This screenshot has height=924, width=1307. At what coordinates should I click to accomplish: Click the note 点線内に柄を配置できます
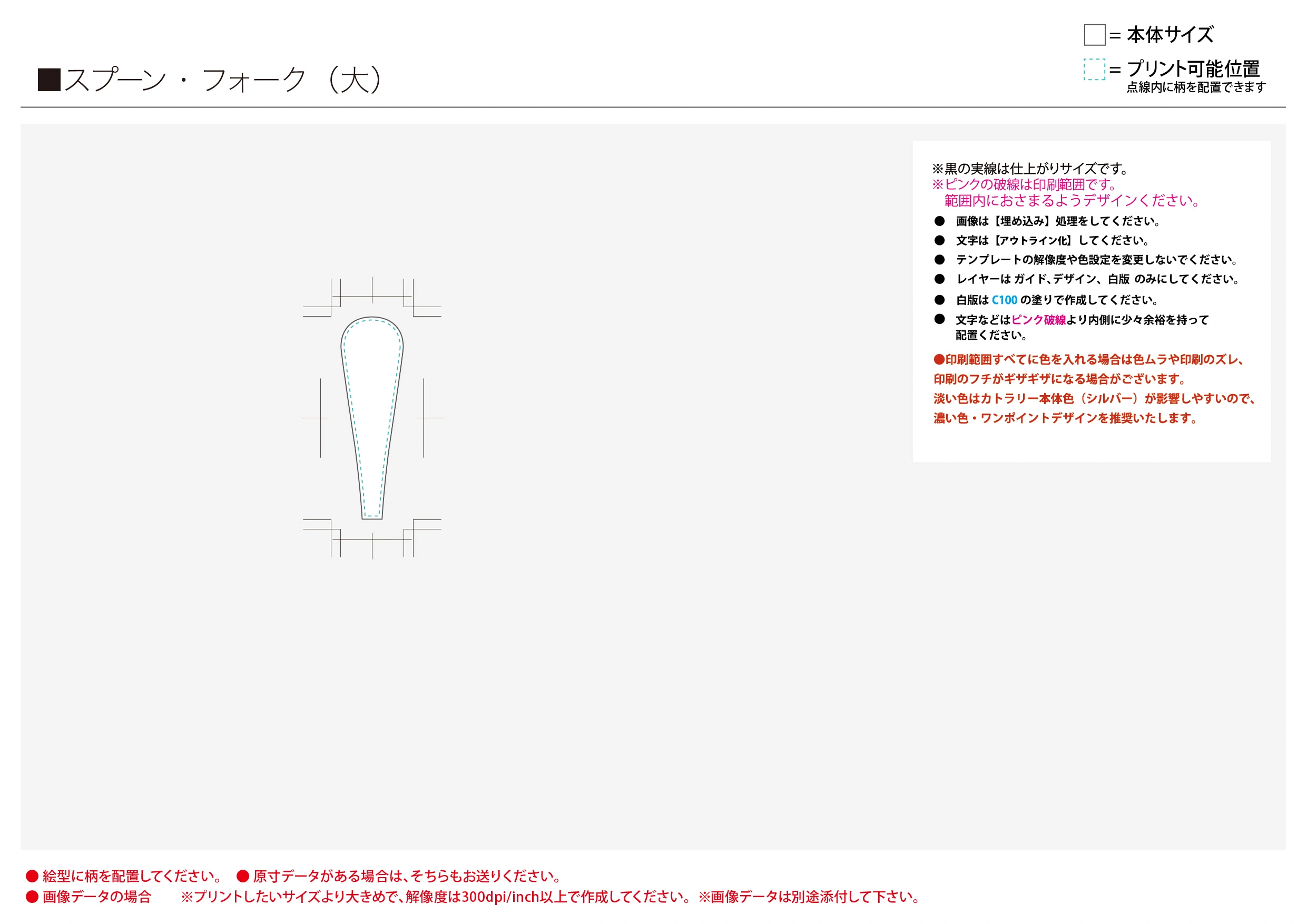[1196, 87]
